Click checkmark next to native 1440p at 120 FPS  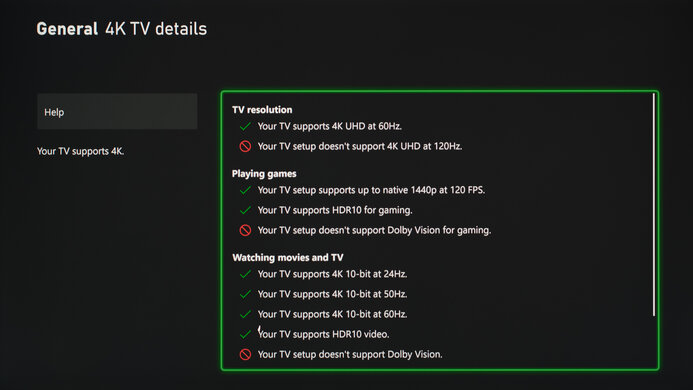point(245,191)
